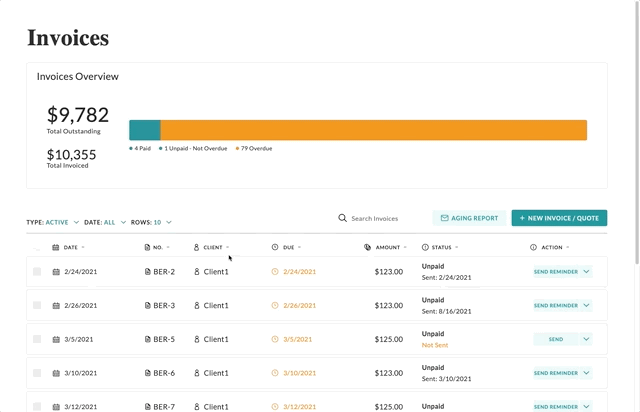Click the Action column header
Image resolution: width=640 pixels, height=412 pixels.
click(550, 247)
